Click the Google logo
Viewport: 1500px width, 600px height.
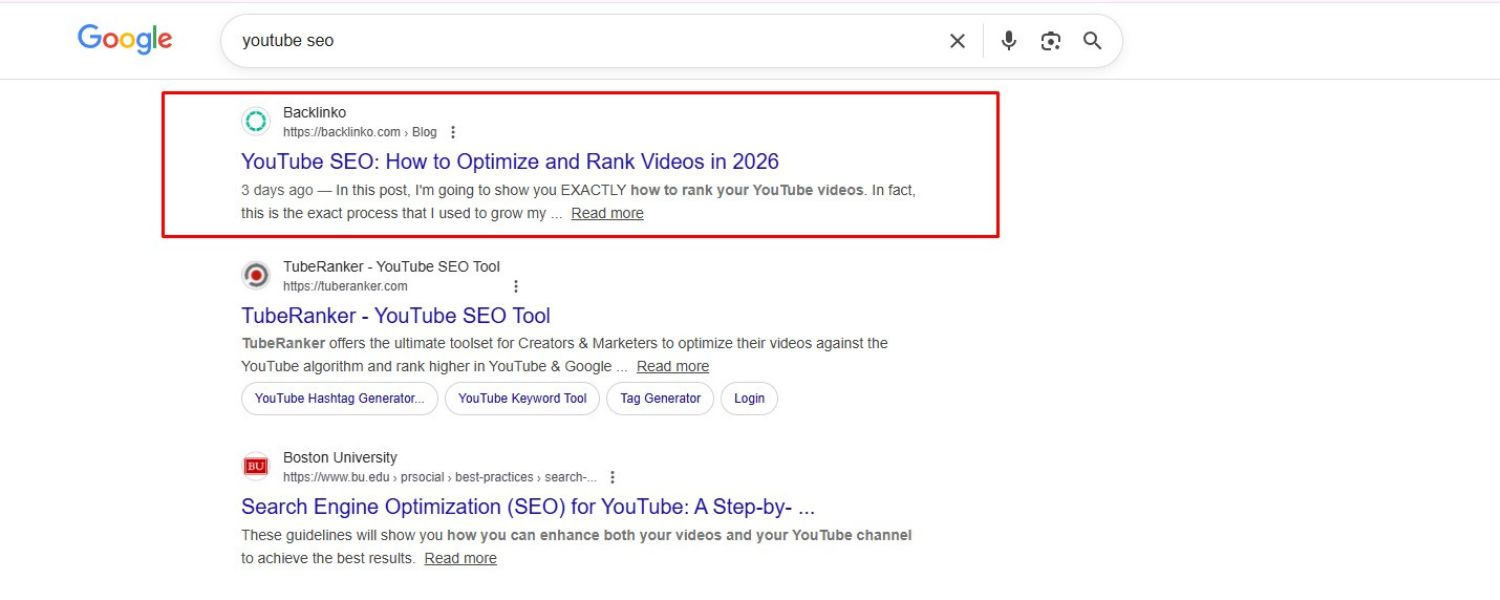(x=123, y=40)
